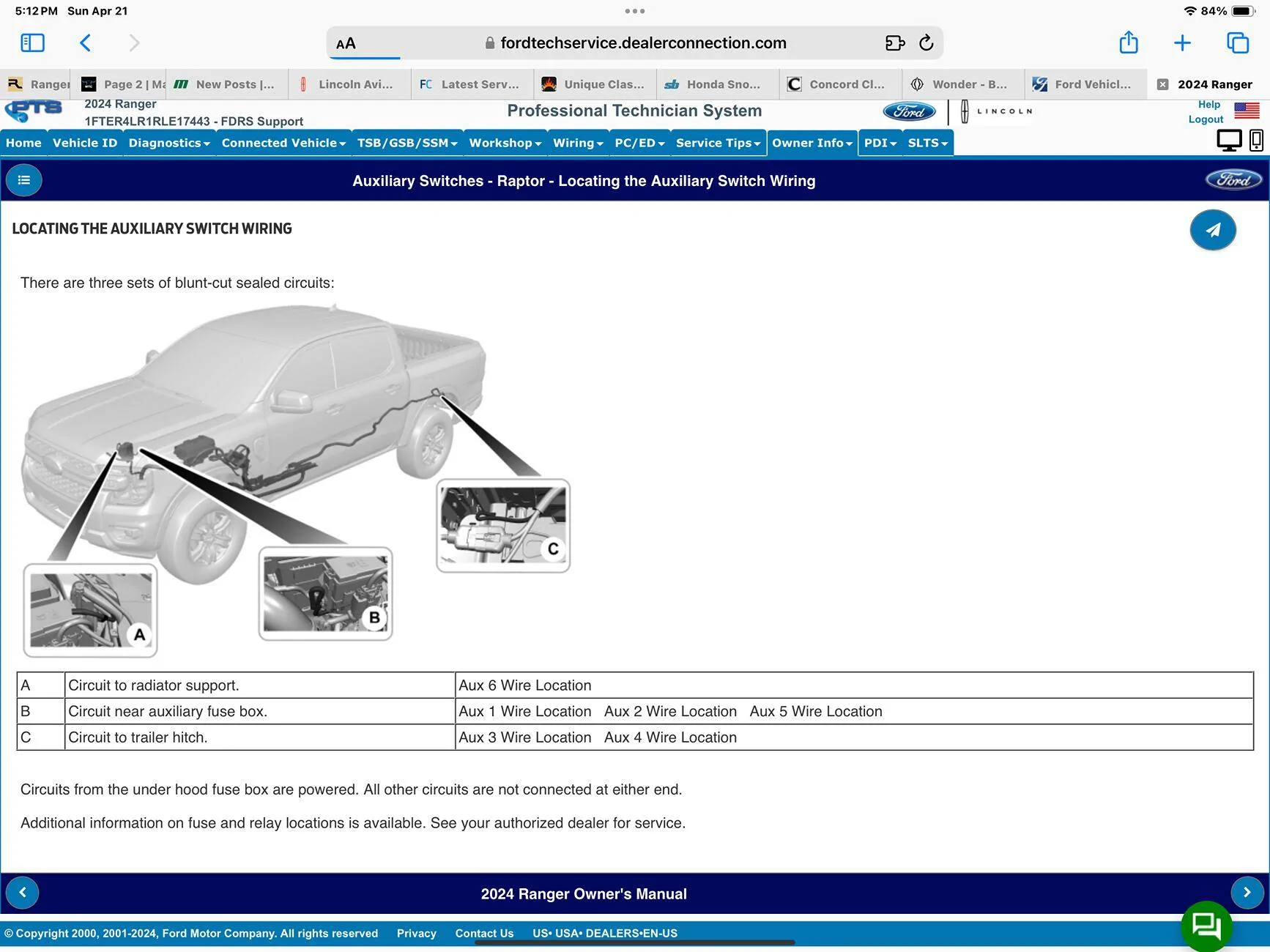Image resolution: width=1270 pixels, height=952 pixels.
Task: Switch to the Ford Vehicl... tab
Action: [1085, 84]
